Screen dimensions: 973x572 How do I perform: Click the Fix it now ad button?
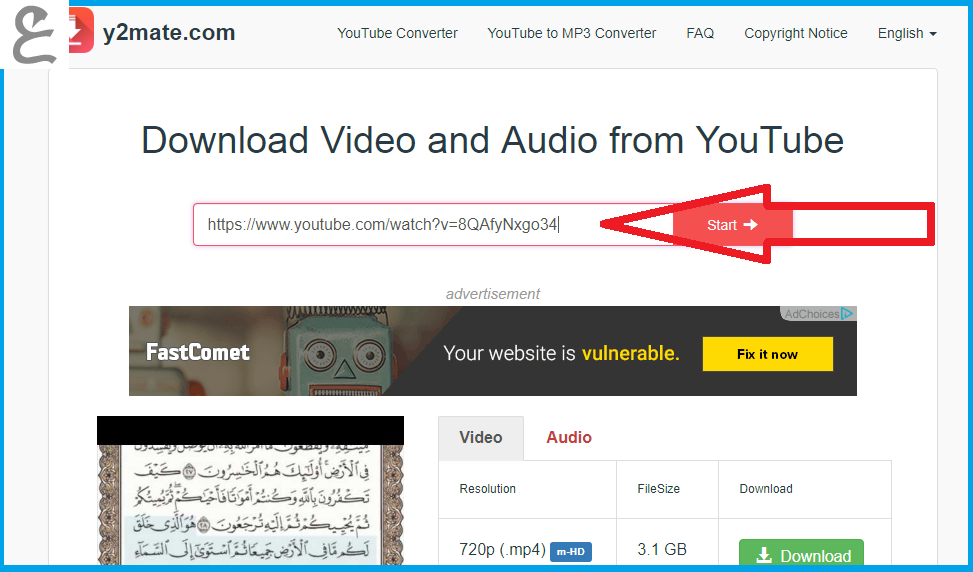point(768,354)
